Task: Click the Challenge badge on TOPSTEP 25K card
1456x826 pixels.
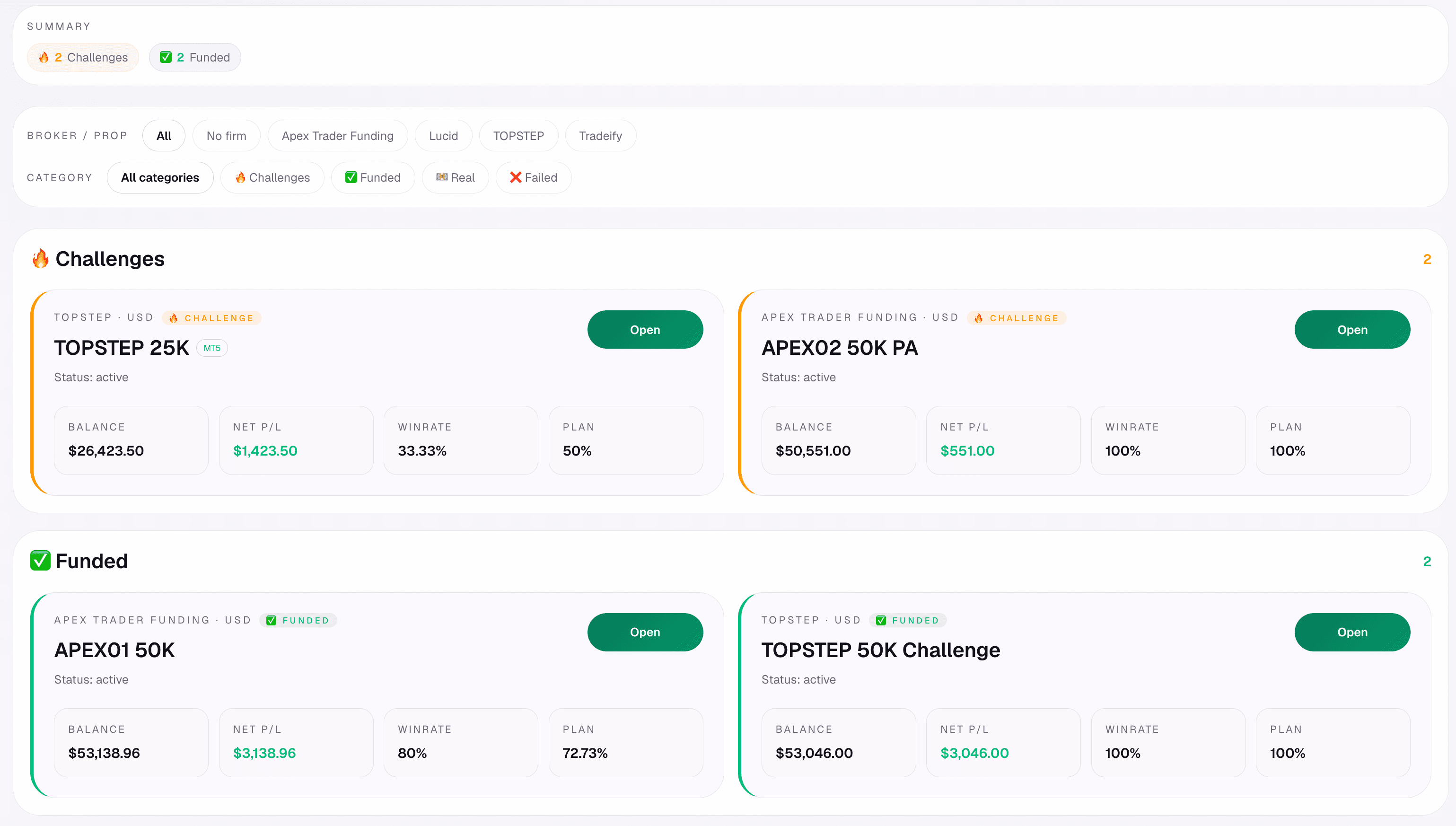Action: tap(211, 318)
